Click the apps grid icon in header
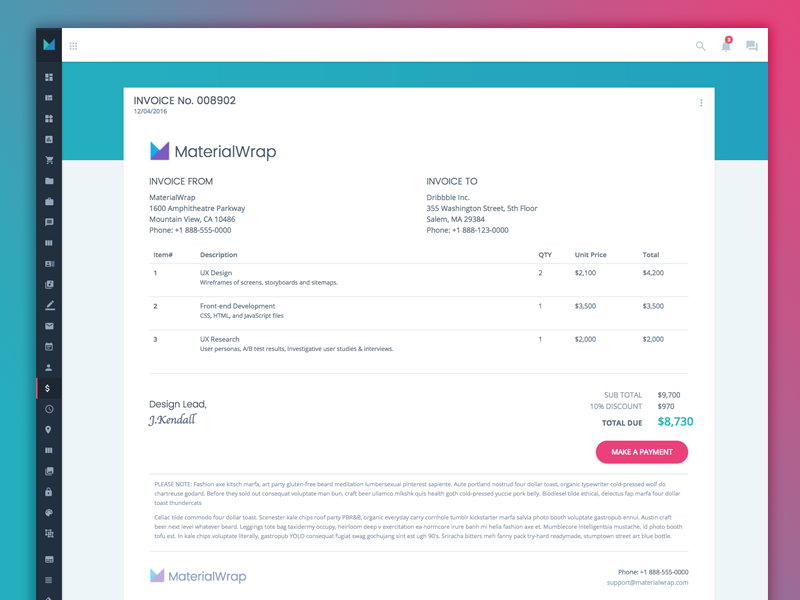This screenshot has height=600, width=800. coord(73,46)
